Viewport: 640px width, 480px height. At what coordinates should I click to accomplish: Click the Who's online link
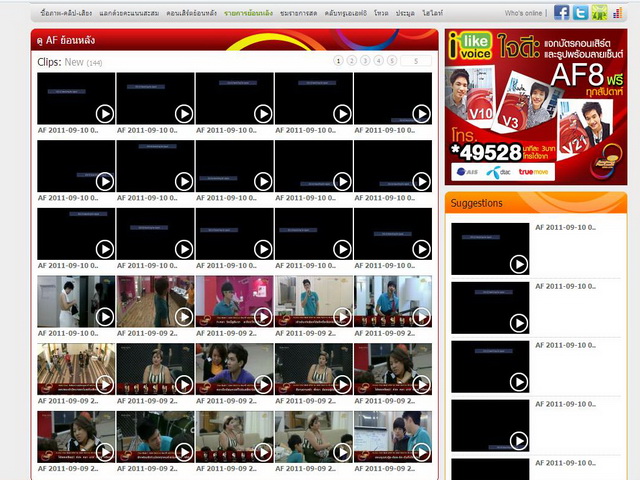pos(523,13)
